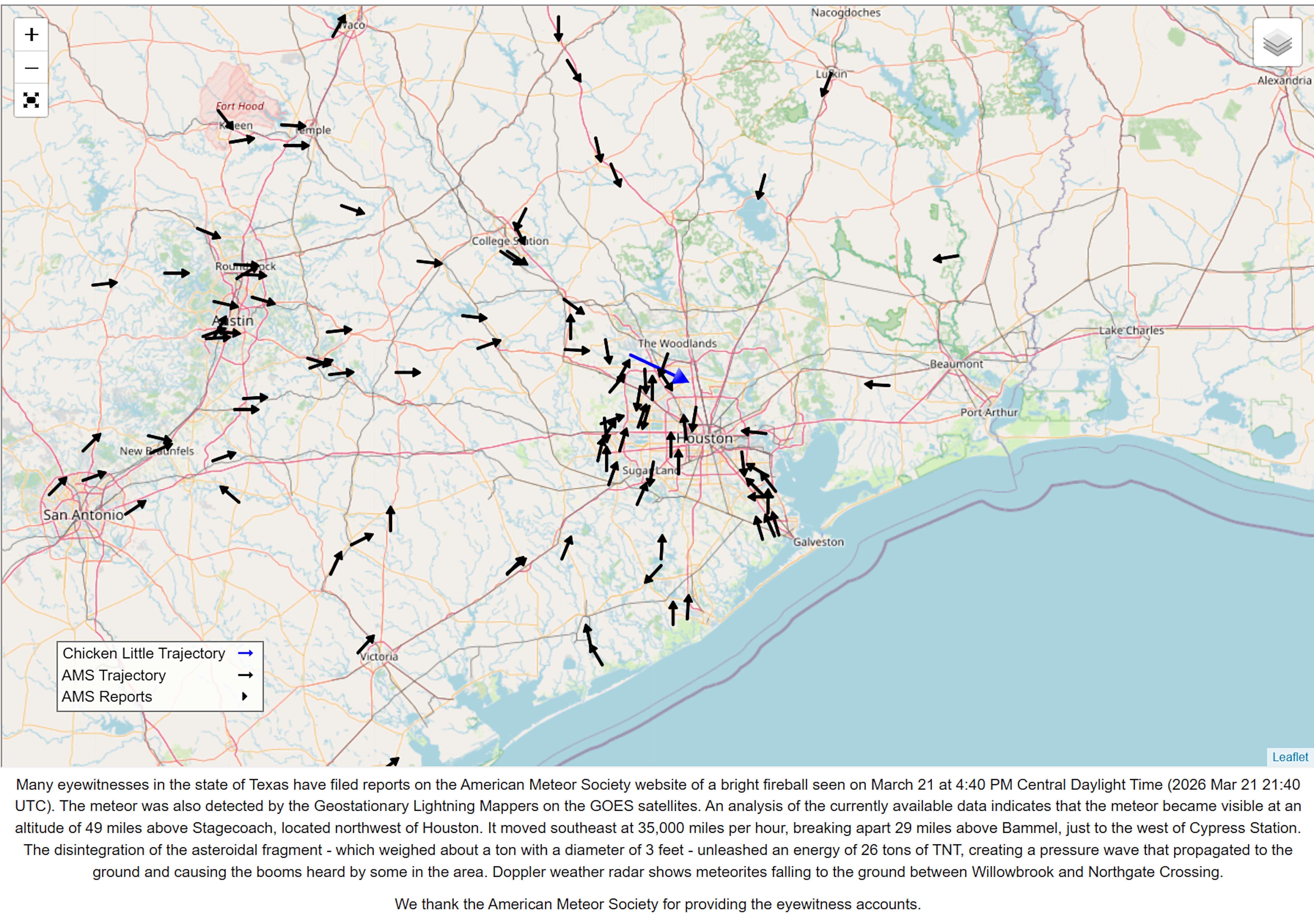Click the Lake Charles label on the map
Screen dimensions: 1314x924
pyautogui.click(x=1131, y=330)
